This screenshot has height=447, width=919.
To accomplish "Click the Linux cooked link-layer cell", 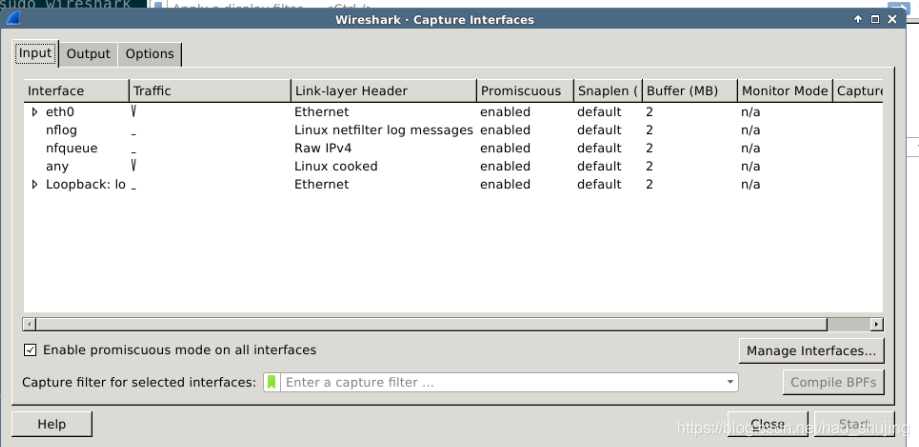I will point(336,166).
